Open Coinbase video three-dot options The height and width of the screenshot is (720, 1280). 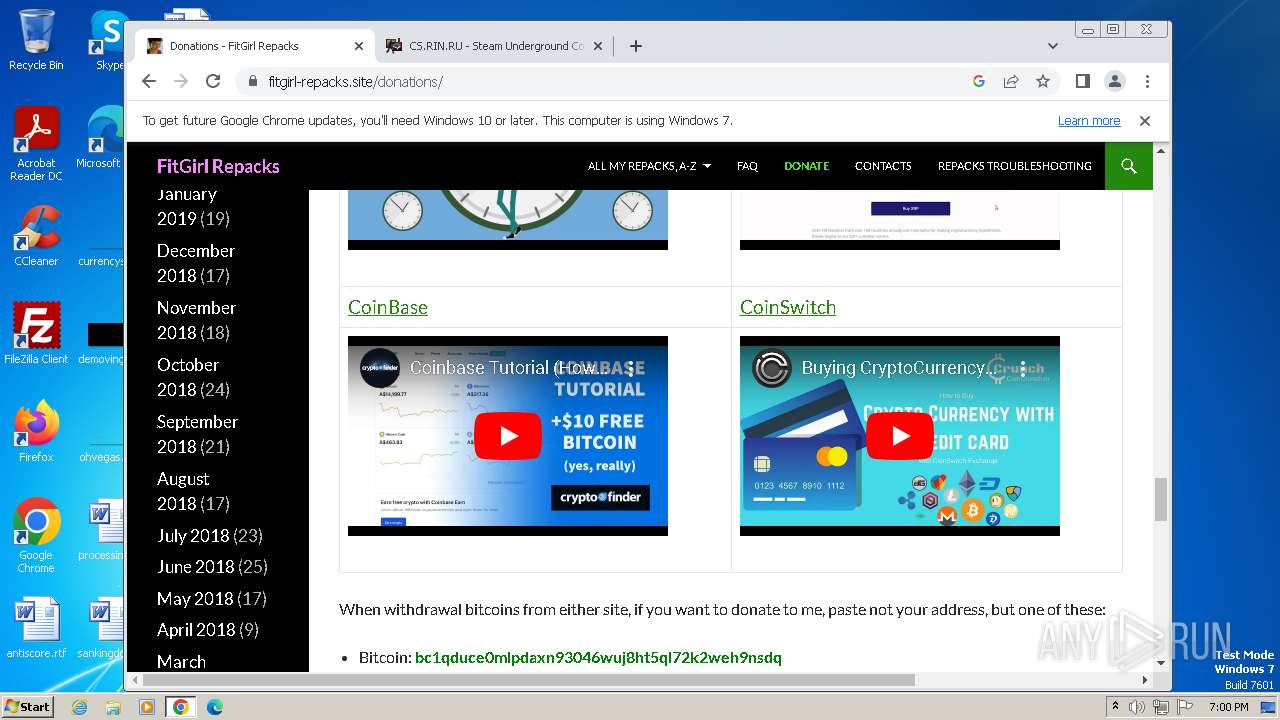tap(631, 368)
